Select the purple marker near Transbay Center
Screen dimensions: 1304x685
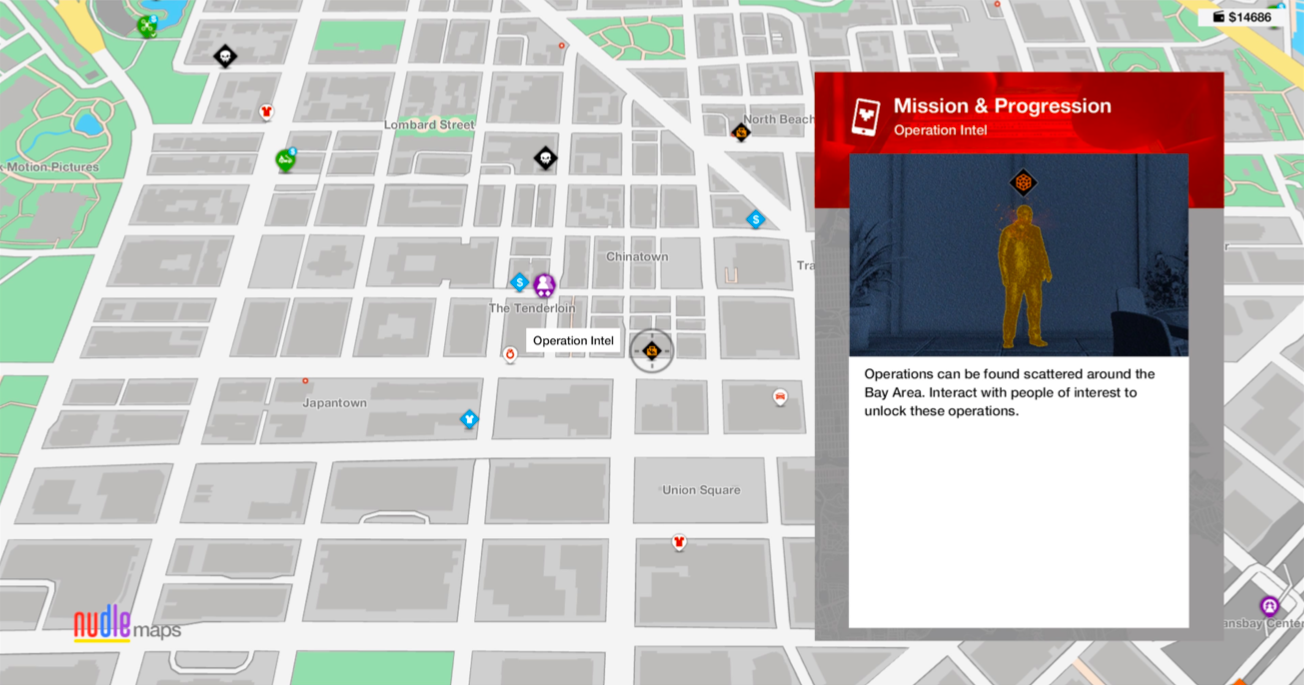point(1269,607)
